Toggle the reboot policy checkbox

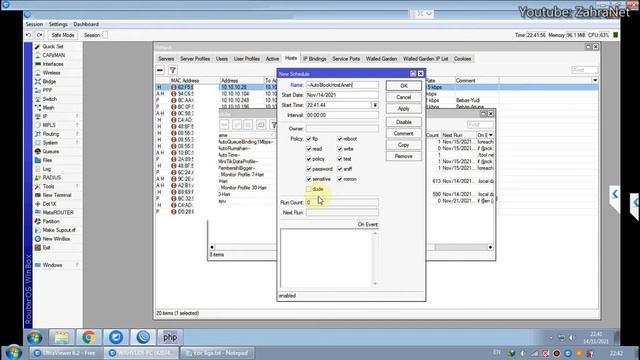[340, 139]
